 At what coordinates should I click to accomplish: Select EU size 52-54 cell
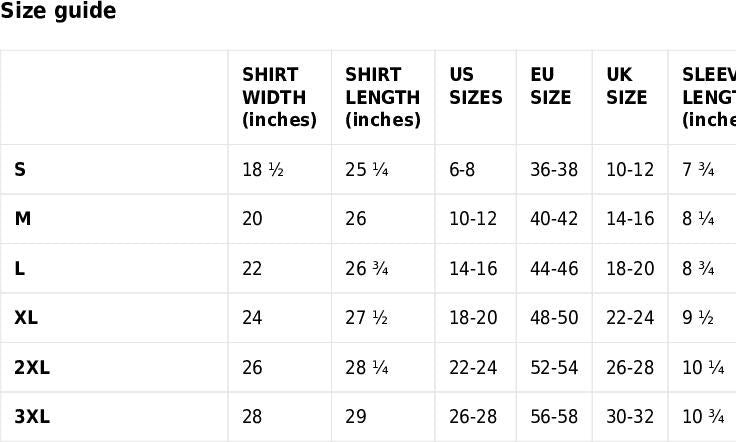[554, 368]
